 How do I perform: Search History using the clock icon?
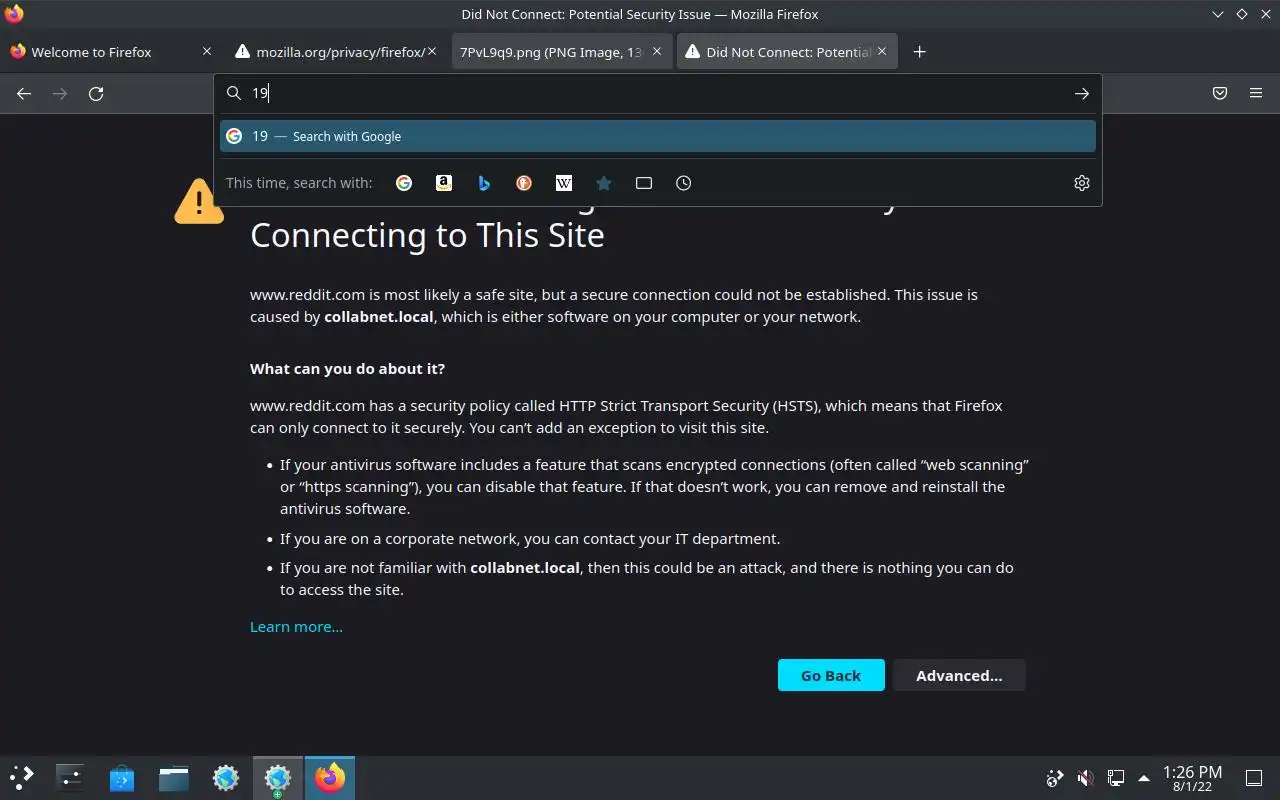tap(684, 183)
